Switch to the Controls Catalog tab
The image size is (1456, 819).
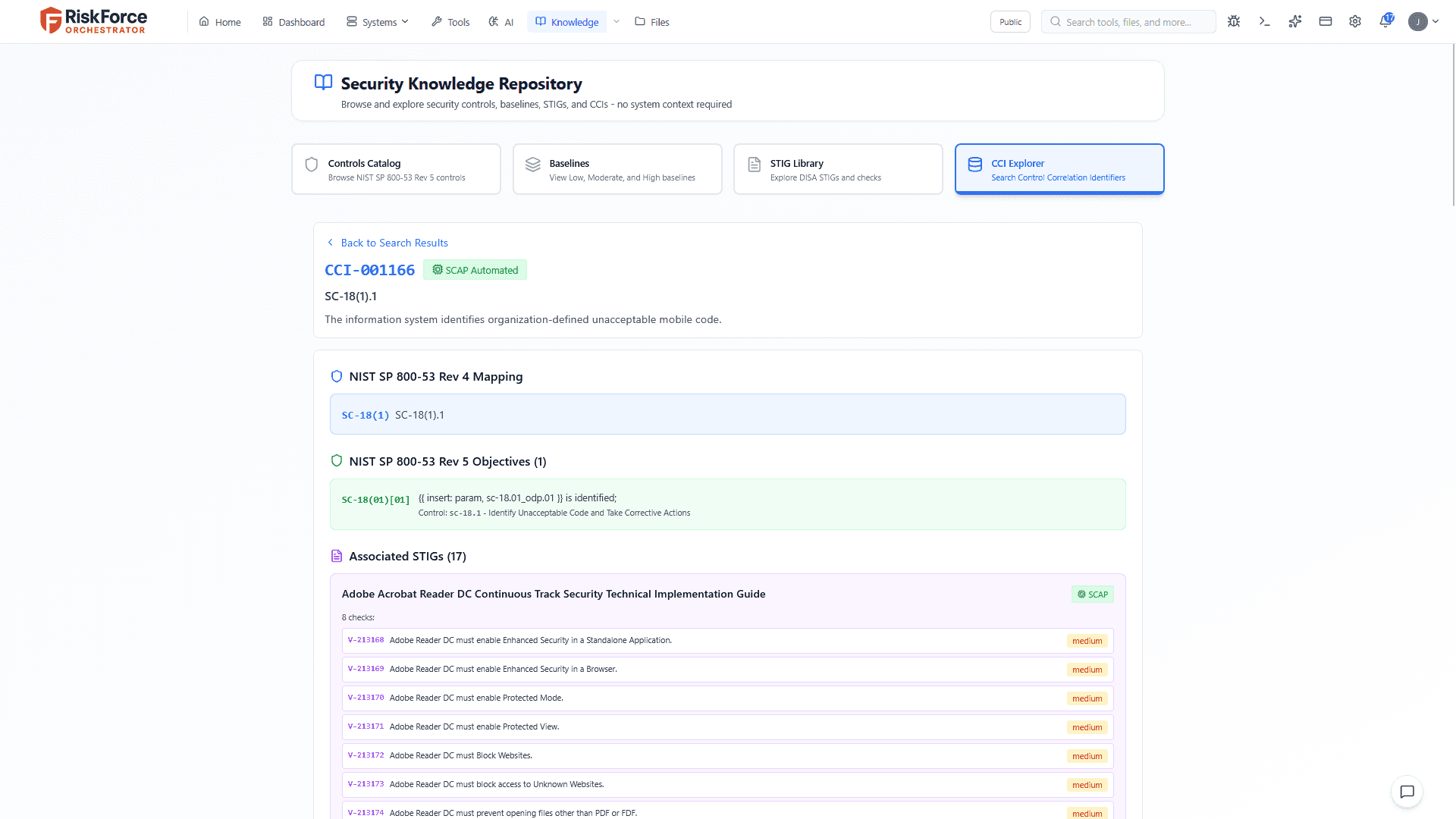(396, 169)
